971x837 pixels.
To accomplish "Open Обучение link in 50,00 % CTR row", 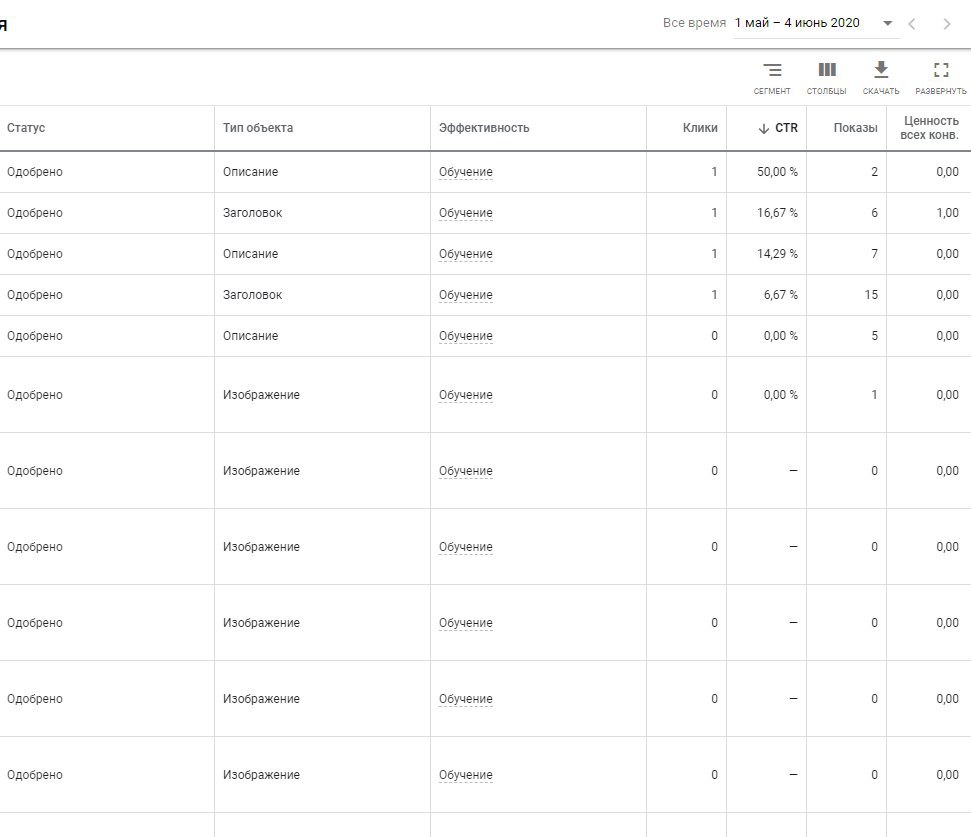I will [466, 171].
